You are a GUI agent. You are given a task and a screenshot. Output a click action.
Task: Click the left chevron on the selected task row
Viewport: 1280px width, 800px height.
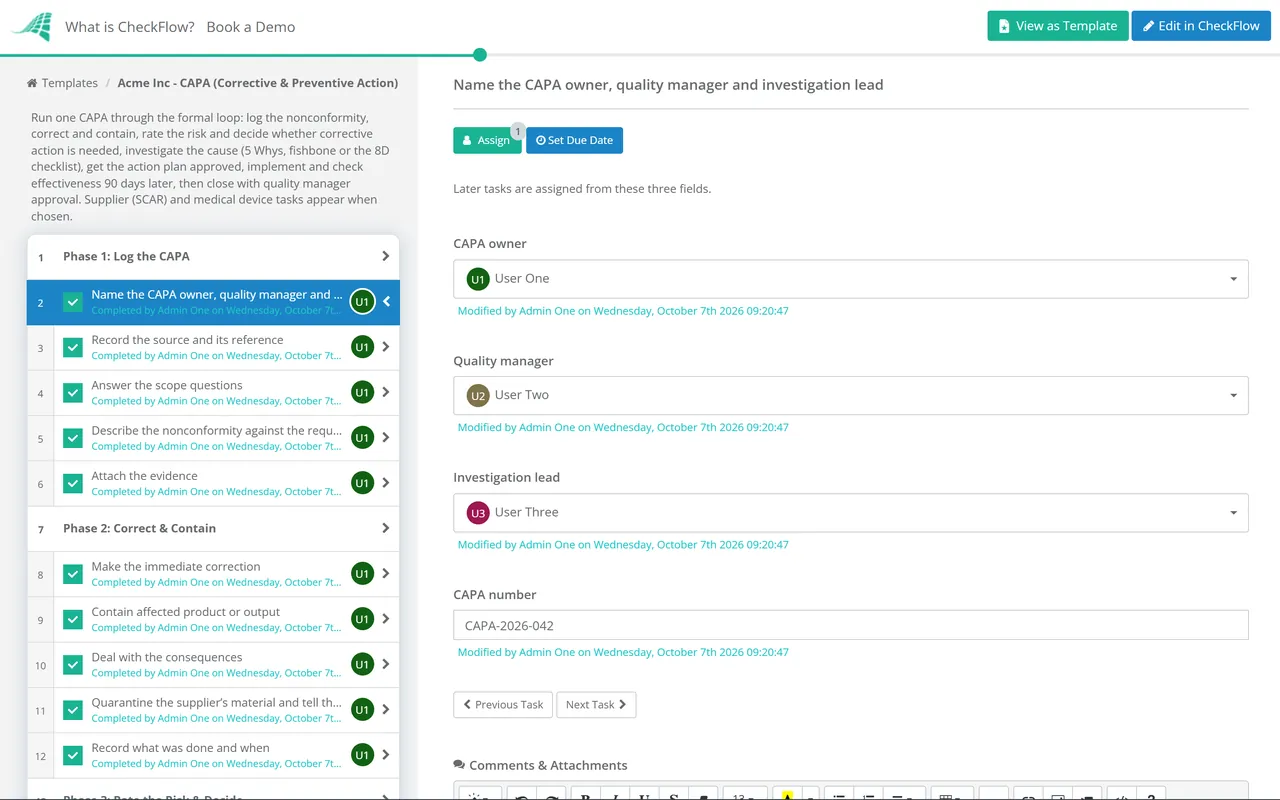pos(386,302)
